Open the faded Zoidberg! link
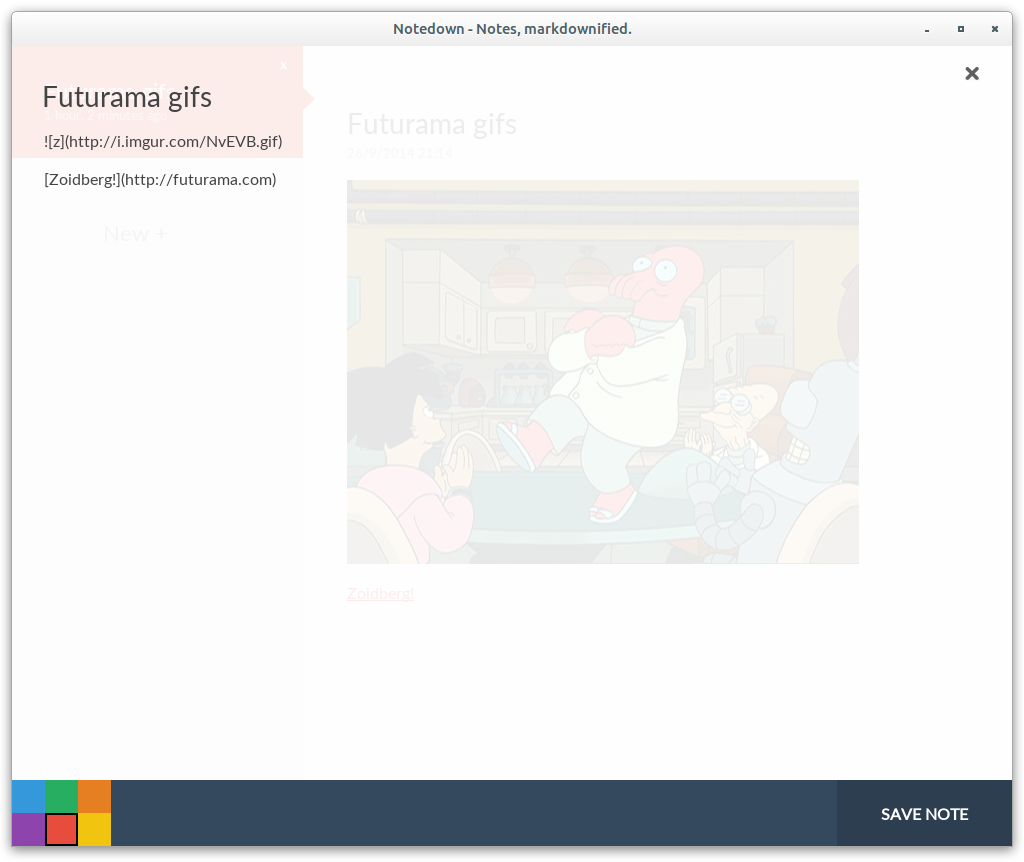This screenshot has height=862, width=1024. pos(380,594)
